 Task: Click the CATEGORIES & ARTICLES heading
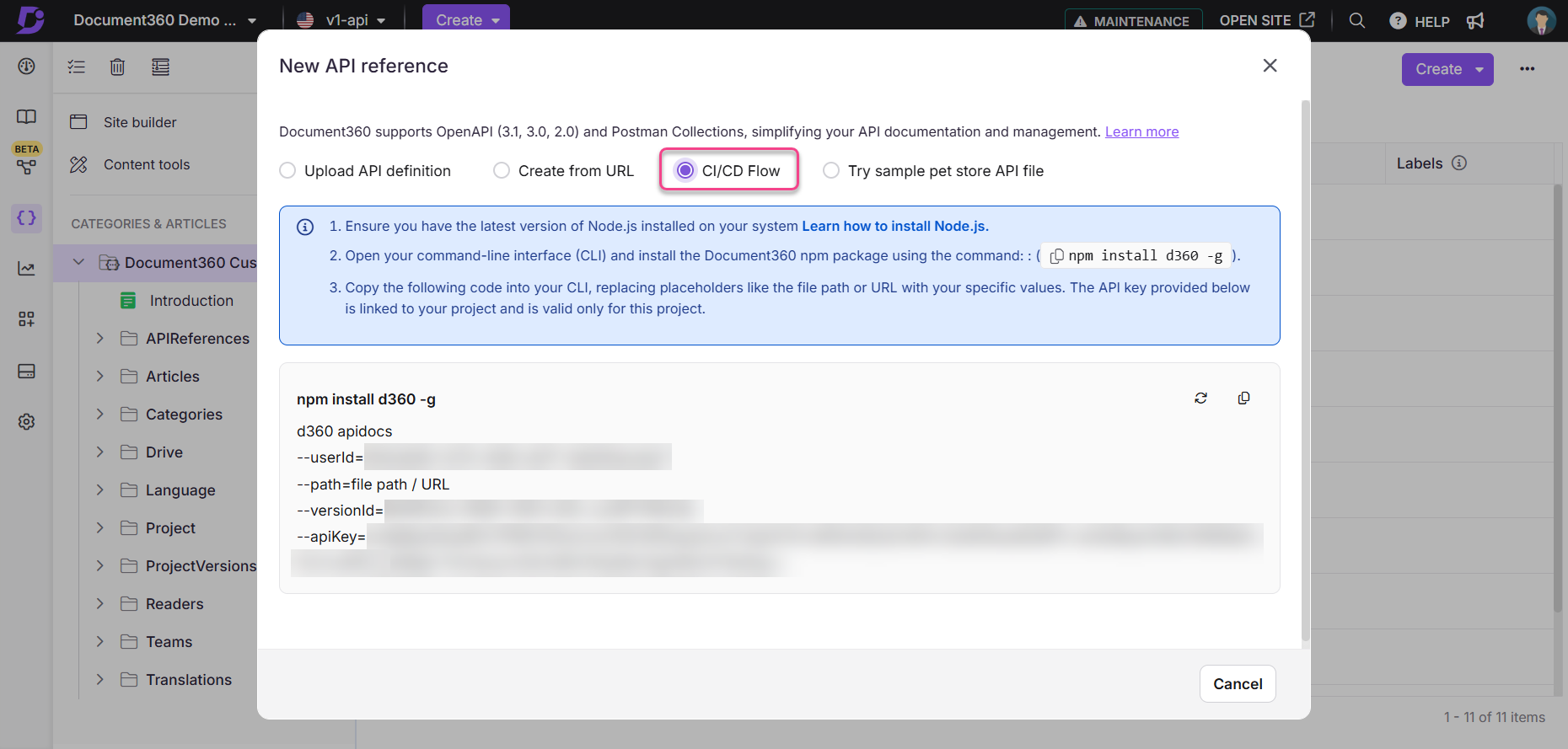click(148, 223)
